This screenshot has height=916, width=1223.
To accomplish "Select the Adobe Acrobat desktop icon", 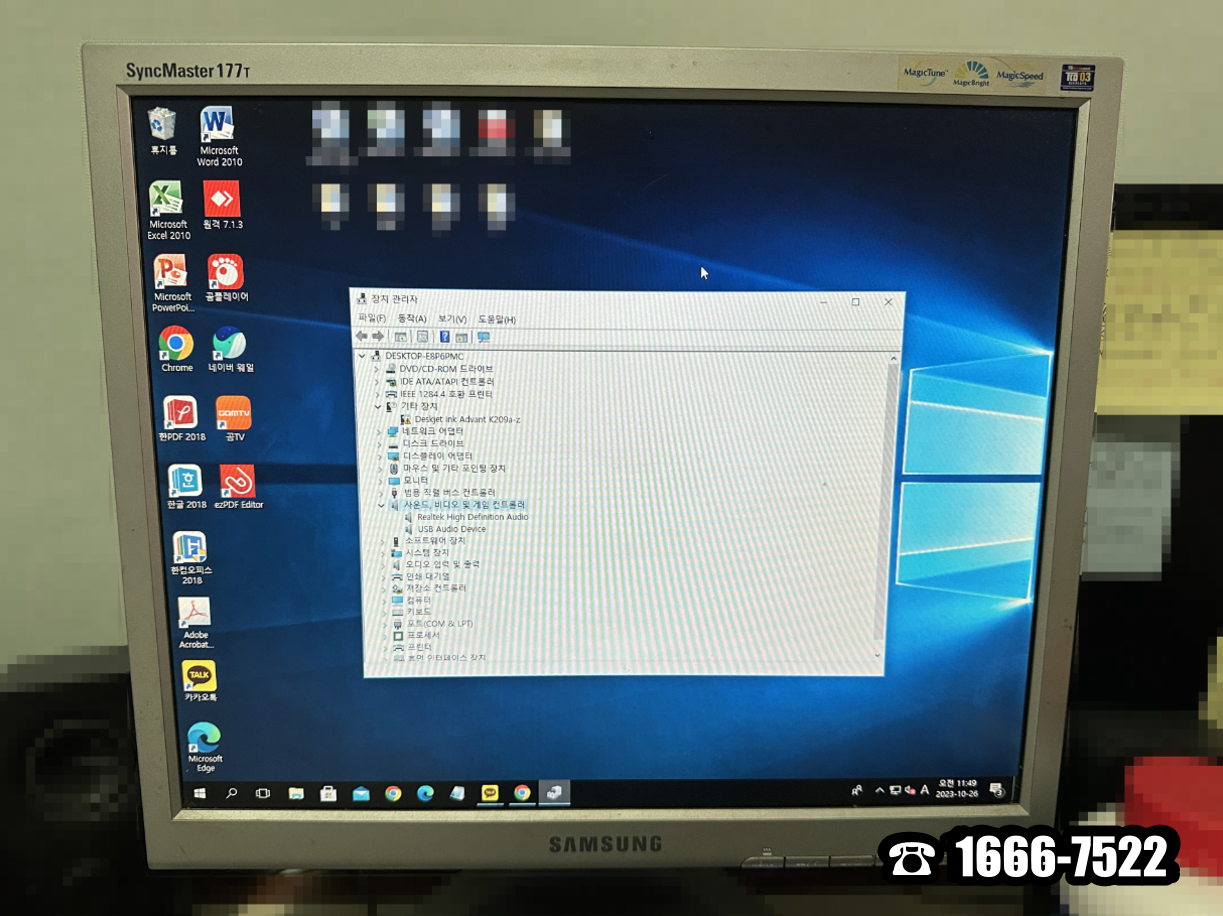I will (195, 624).
